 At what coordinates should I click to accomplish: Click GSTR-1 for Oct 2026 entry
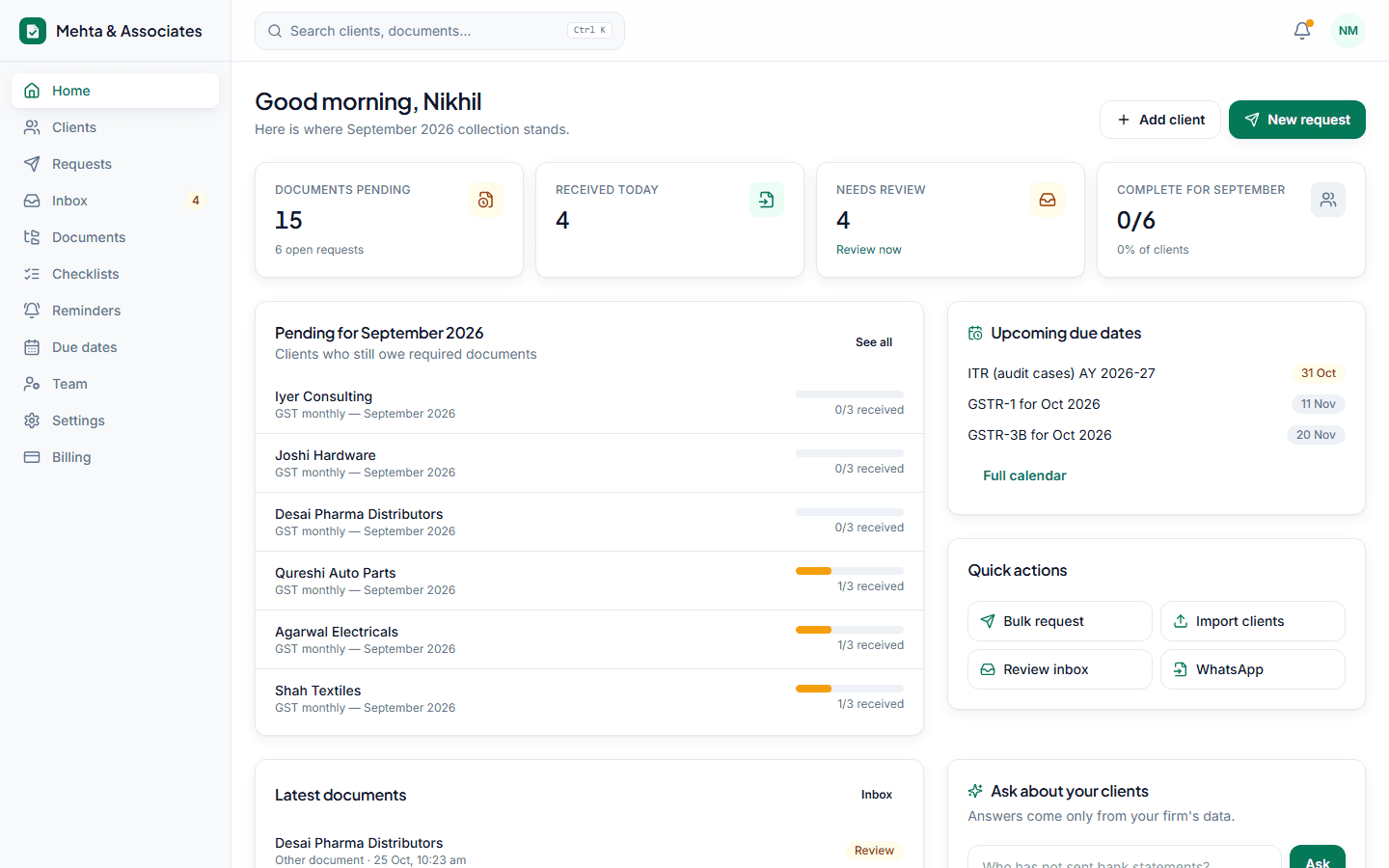(x=1157, y=404)
